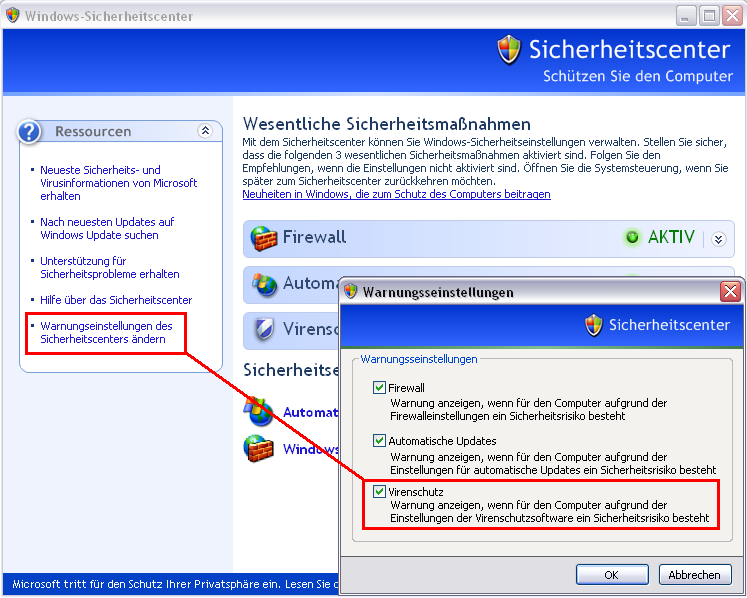Expand the Firewall section chevron

(x=717, y=239)
